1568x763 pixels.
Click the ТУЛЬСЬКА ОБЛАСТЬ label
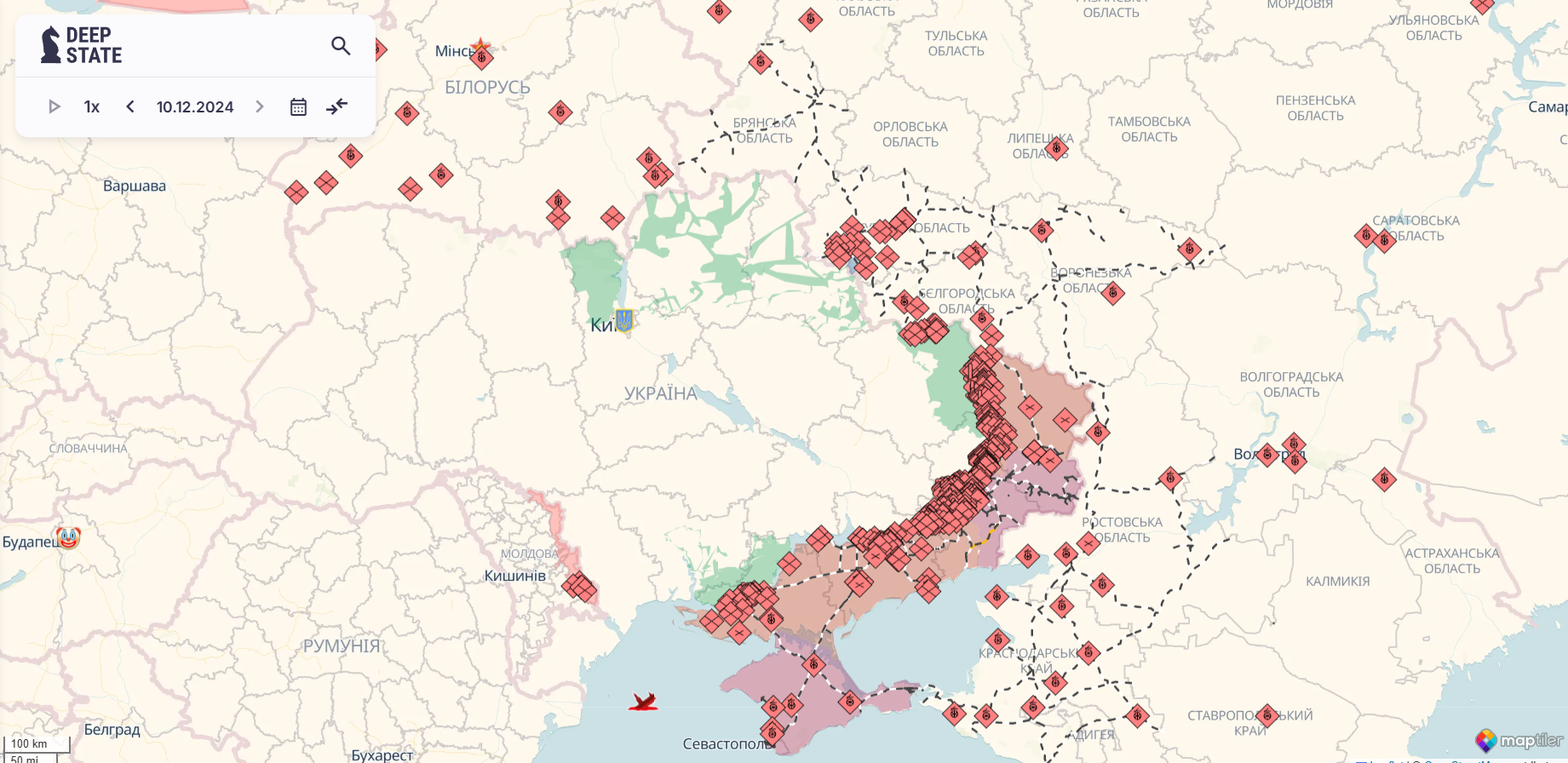[x=956, y=43]
